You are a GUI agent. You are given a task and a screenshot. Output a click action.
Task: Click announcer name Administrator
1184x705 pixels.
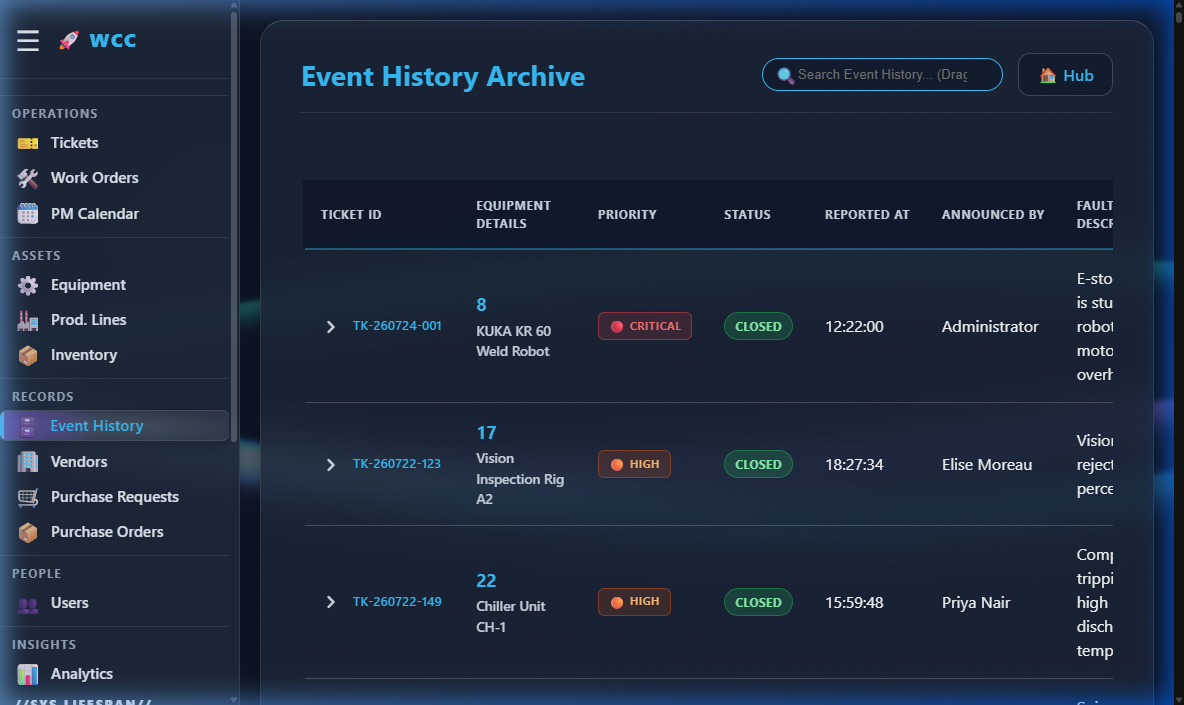[x=990, y=327]
